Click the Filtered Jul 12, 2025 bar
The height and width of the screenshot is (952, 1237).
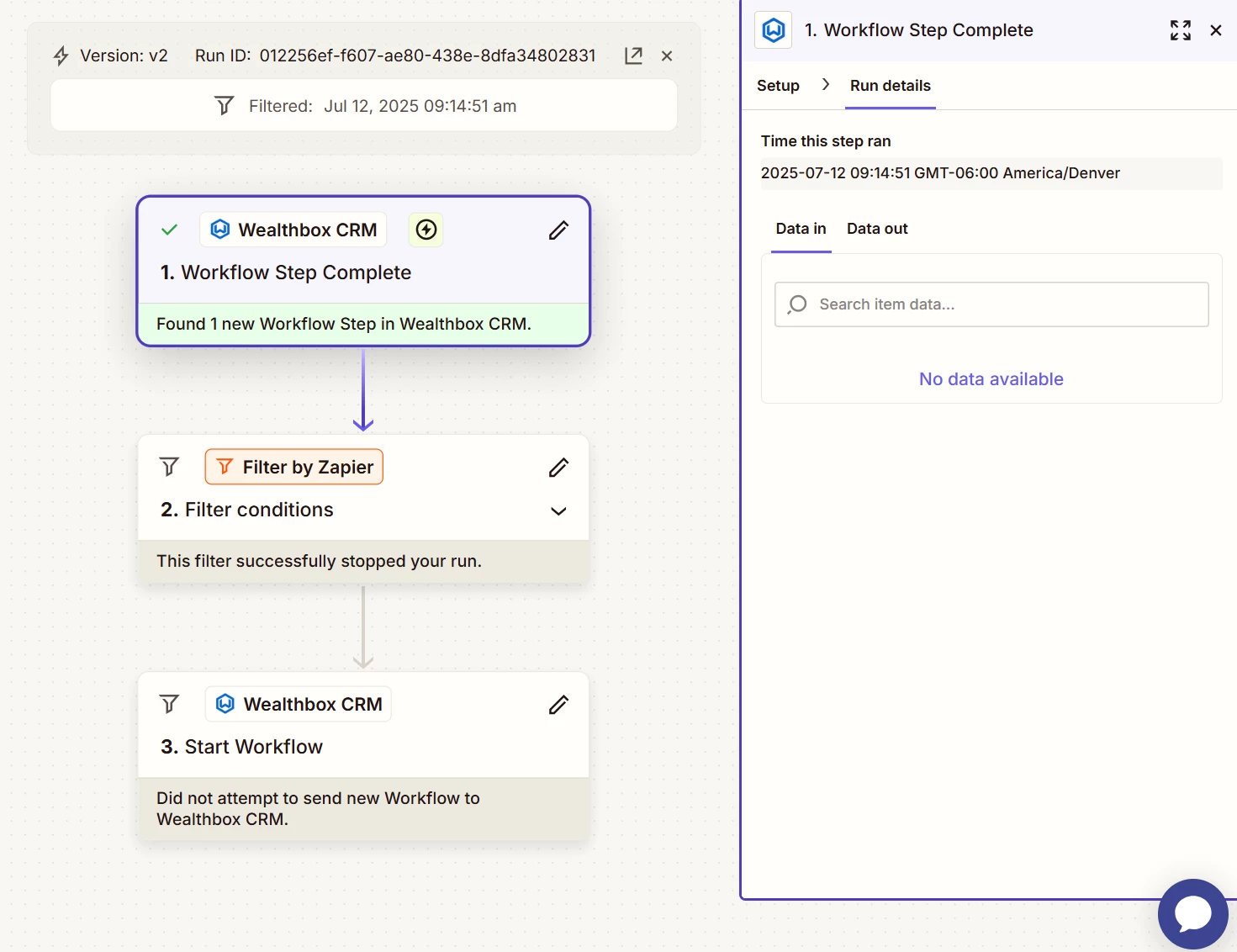pos(364,105)
